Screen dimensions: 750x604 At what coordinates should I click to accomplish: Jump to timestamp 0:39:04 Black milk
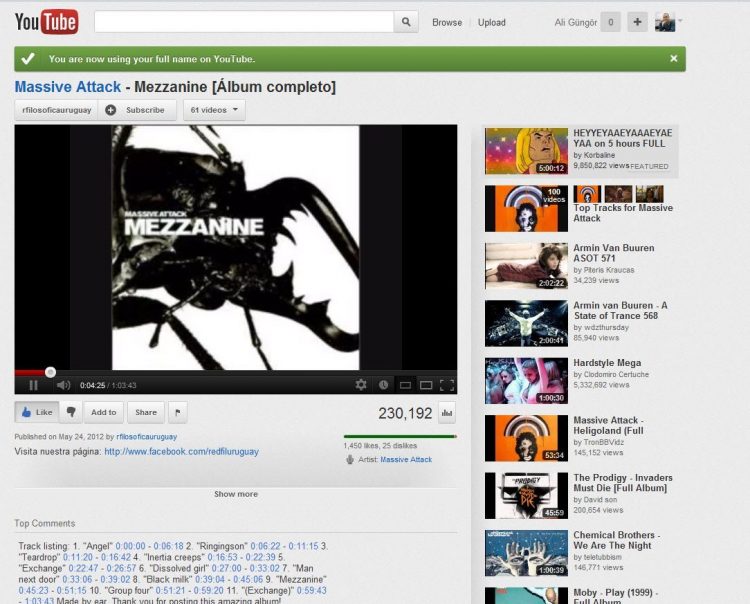pyautogui.click(x=210, y=579)
